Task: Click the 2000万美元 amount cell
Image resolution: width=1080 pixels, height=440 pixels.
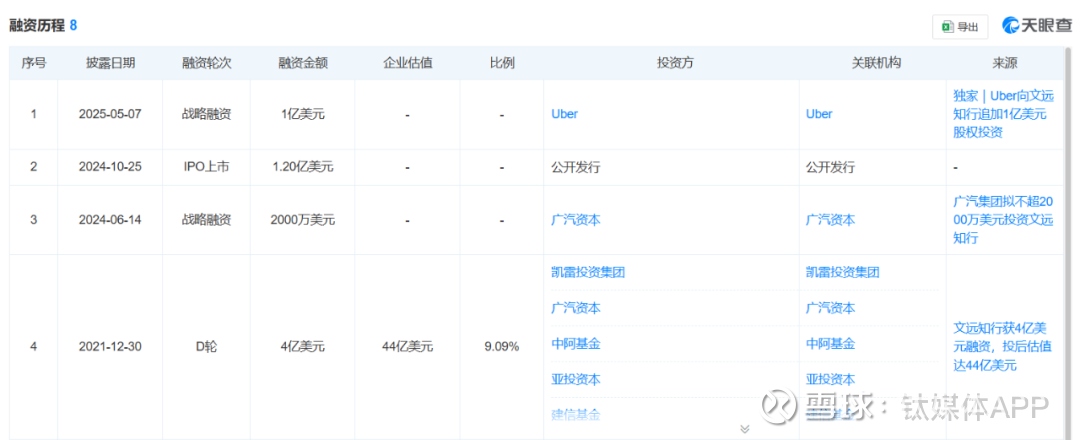Action: pyautogui.click(x=303, y=220)
